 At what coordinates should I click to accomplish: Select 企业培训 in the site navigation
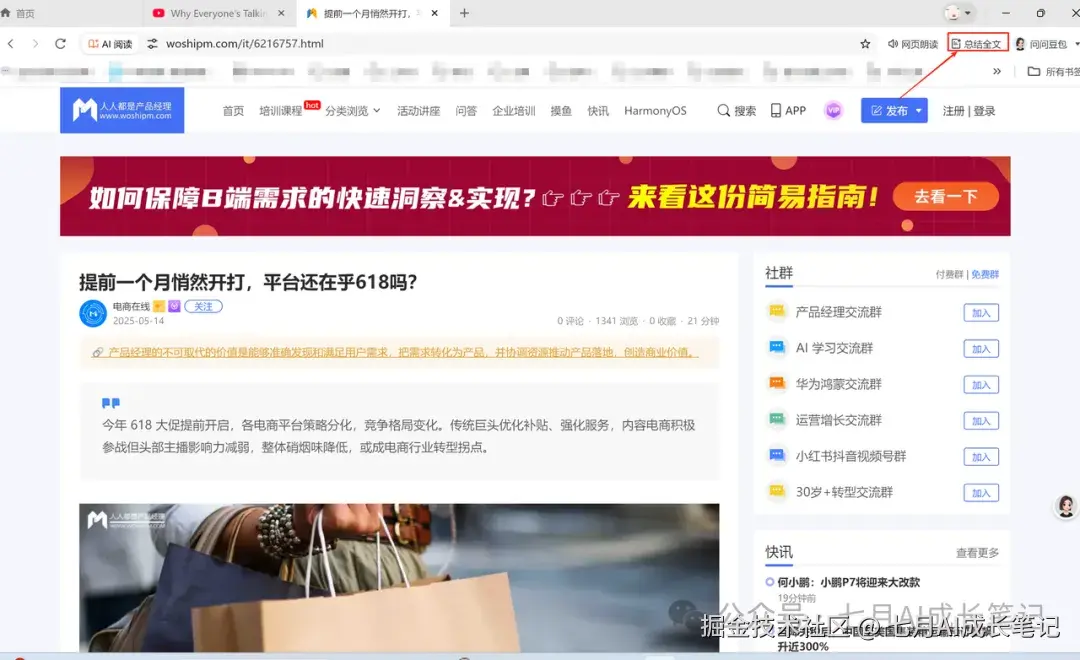coord(513,110)
